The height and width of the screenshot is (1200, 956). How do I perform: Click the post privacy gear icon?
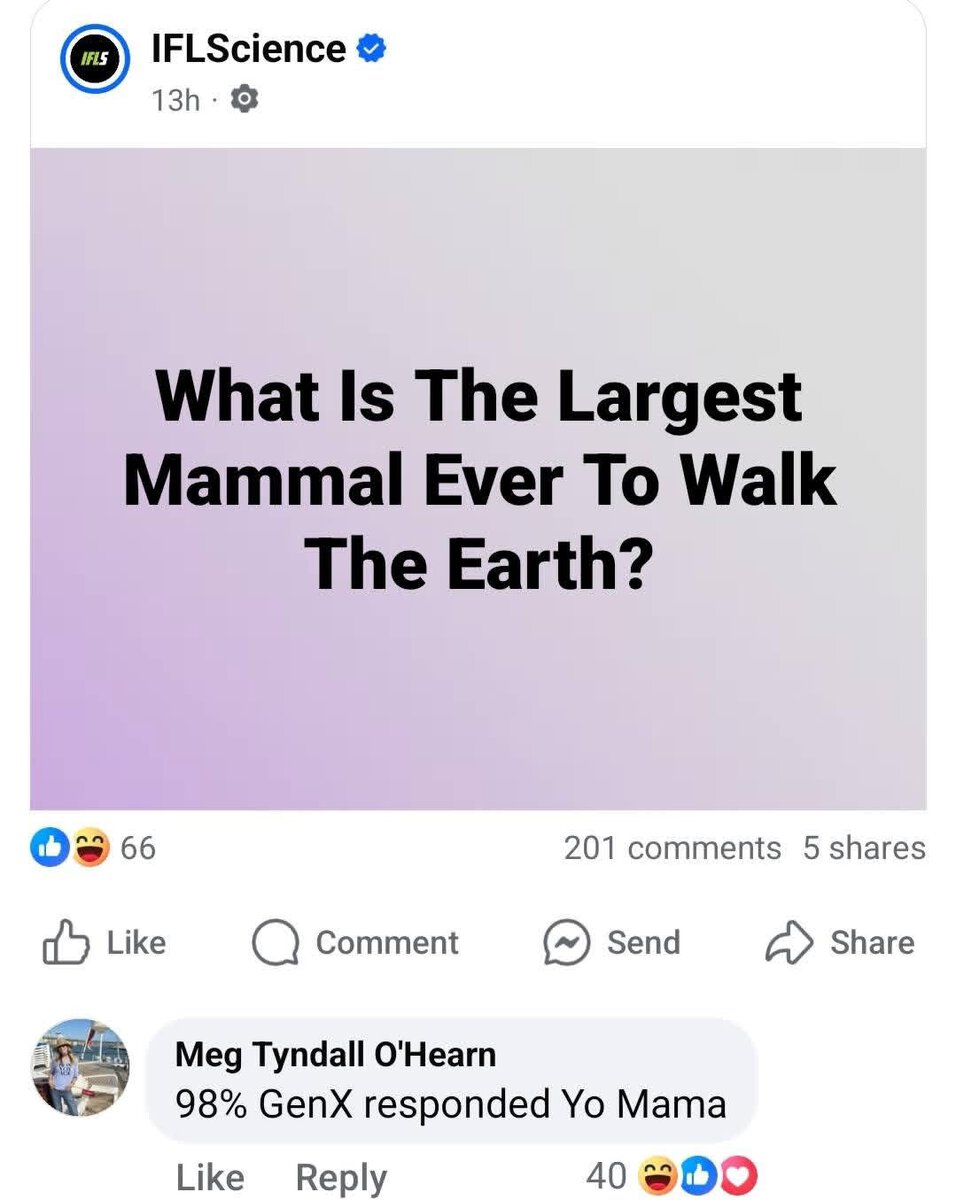[x=244, y=99]
